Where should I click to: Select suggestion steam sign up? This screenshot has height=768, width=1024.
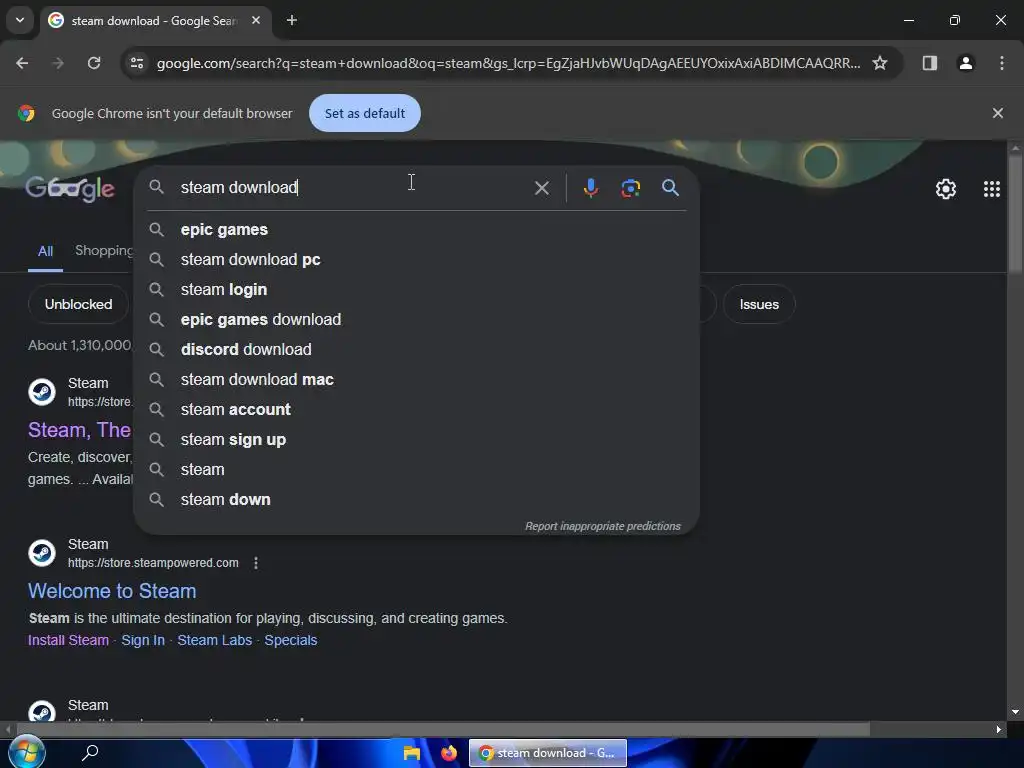click(416, 440)
